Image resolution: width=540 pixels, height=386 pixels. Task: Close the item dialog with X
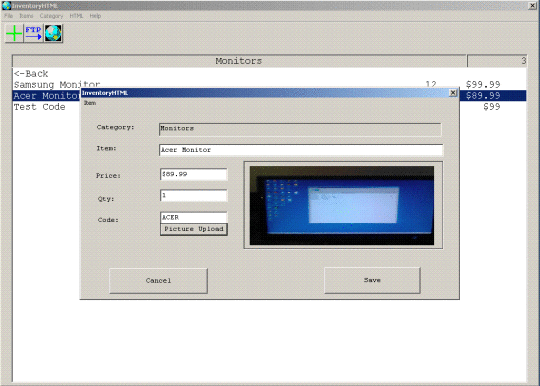tap(453, 93)
